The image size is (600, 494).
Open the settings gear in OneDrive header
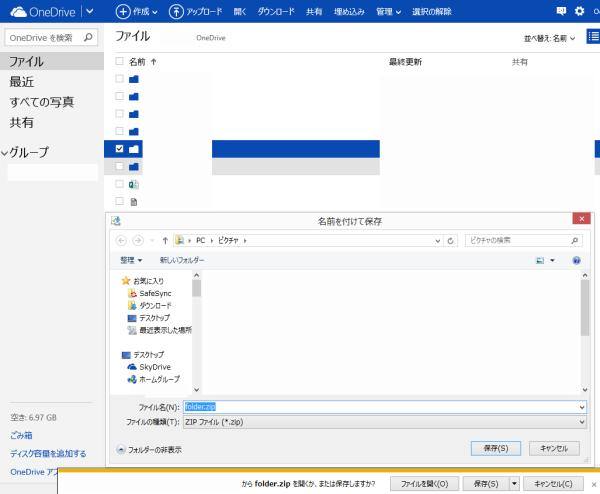coord(579,12)
